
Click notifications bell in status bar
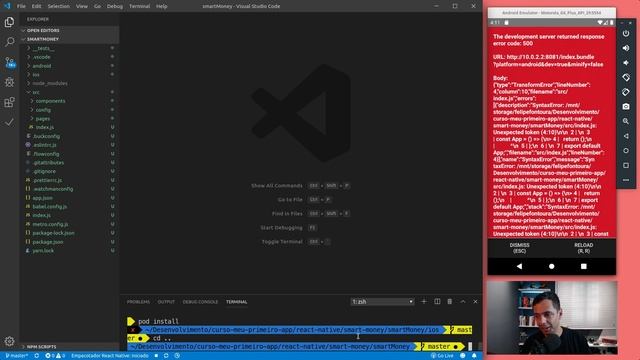point(474,356)
